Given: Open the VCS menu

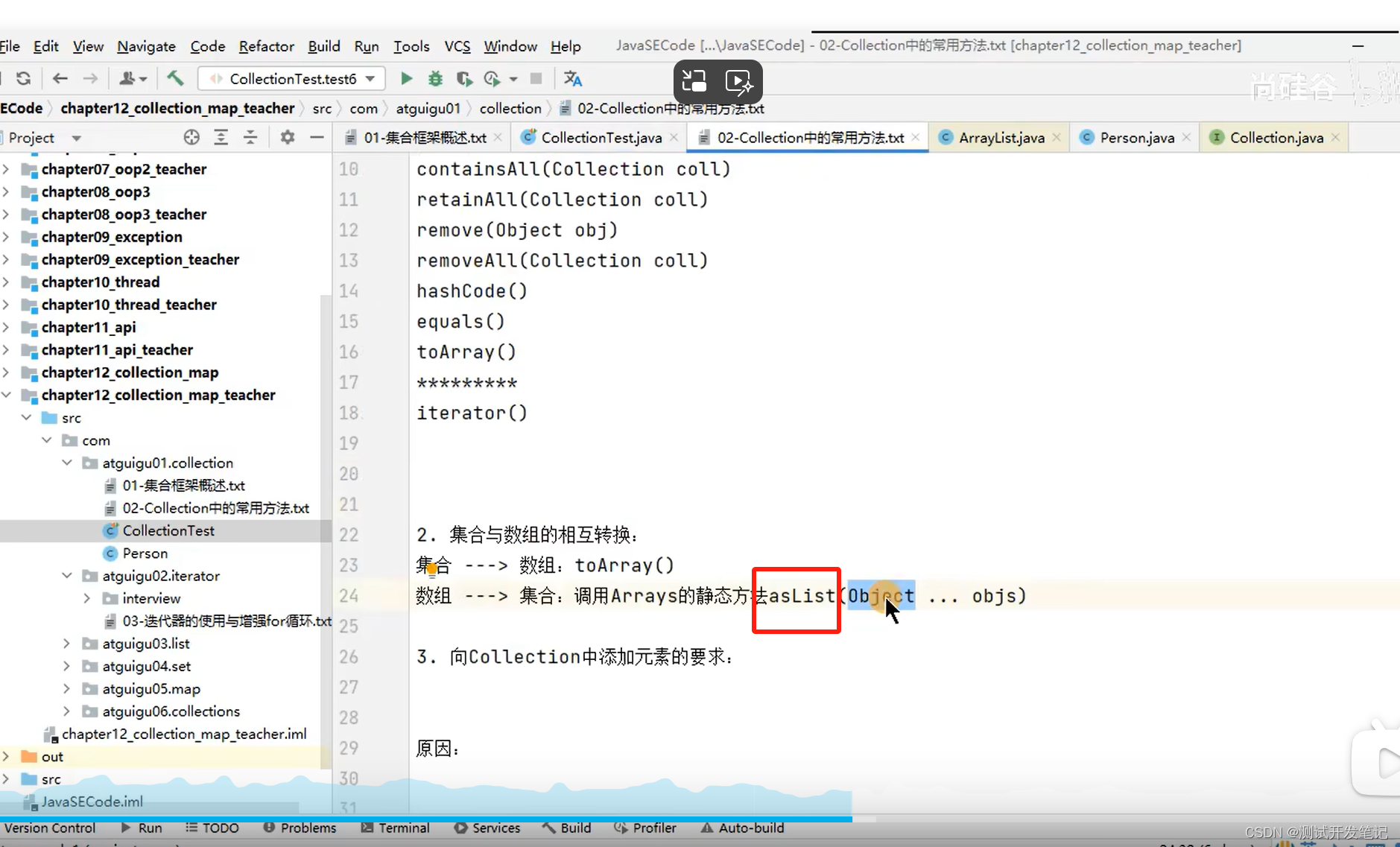Looking at the screenshot, I should point(457,46).
